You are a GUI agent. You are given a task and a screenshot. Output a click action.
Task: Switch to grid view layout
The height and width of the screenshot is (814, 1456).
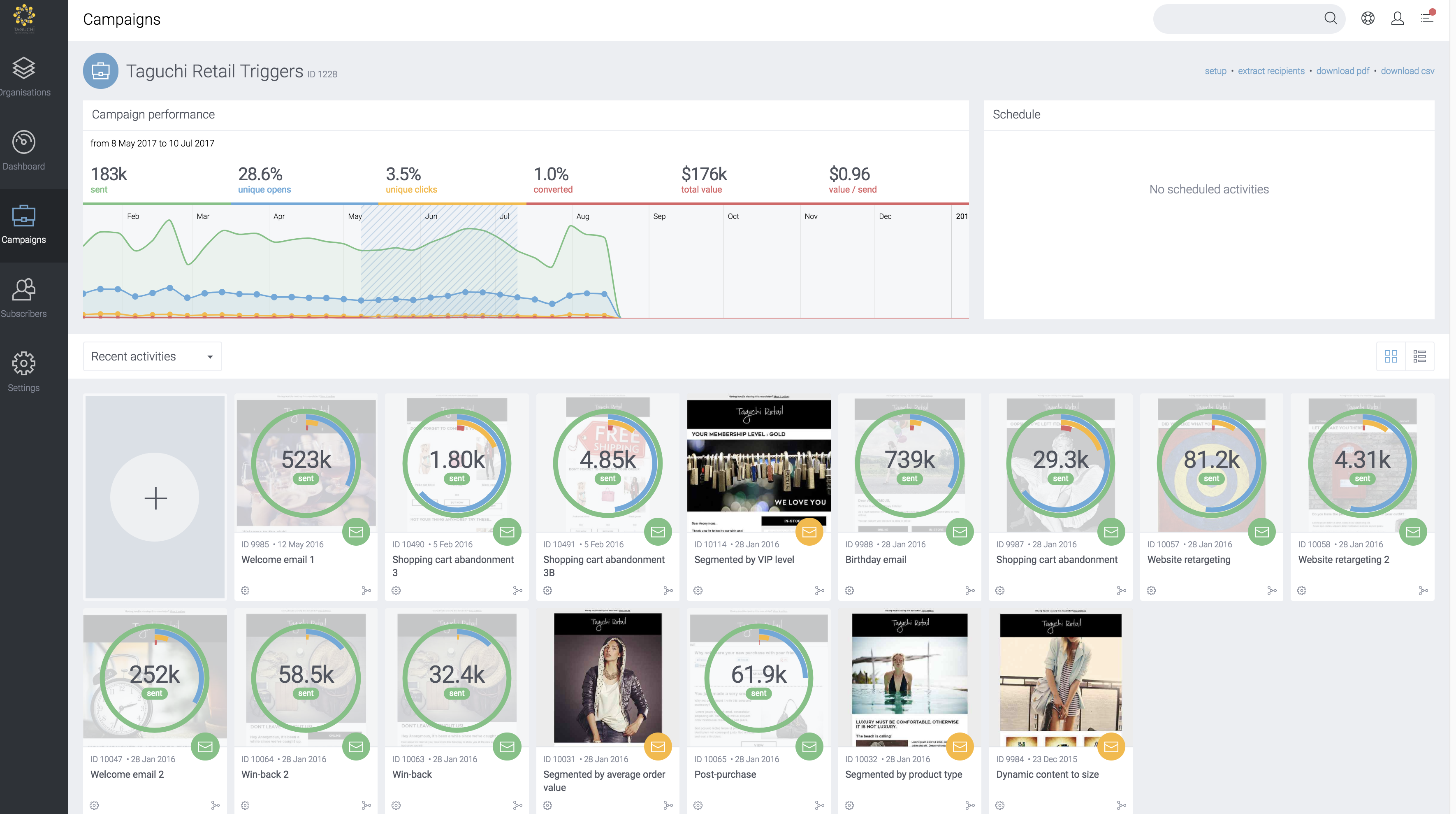click(1391, 356)
